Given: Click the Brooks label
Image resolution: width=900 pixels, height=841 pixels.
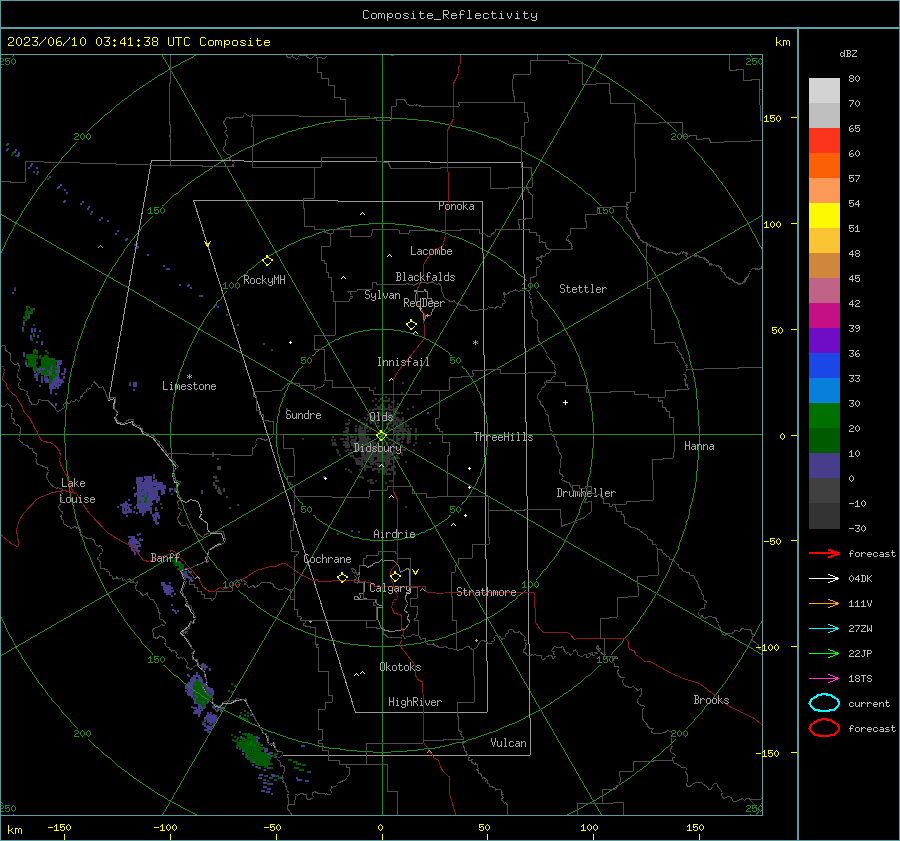Looking at the screenshot, I should tap(711, 700).
